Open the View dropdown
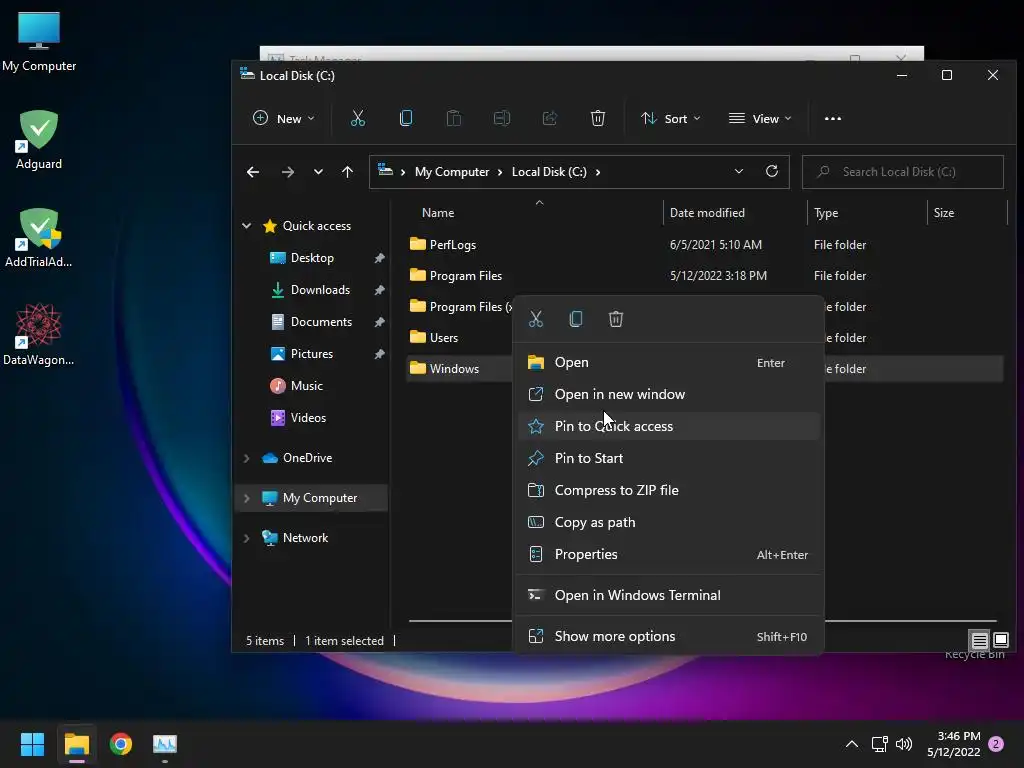The image size is (1024, 768). click(x=760, y=118)
